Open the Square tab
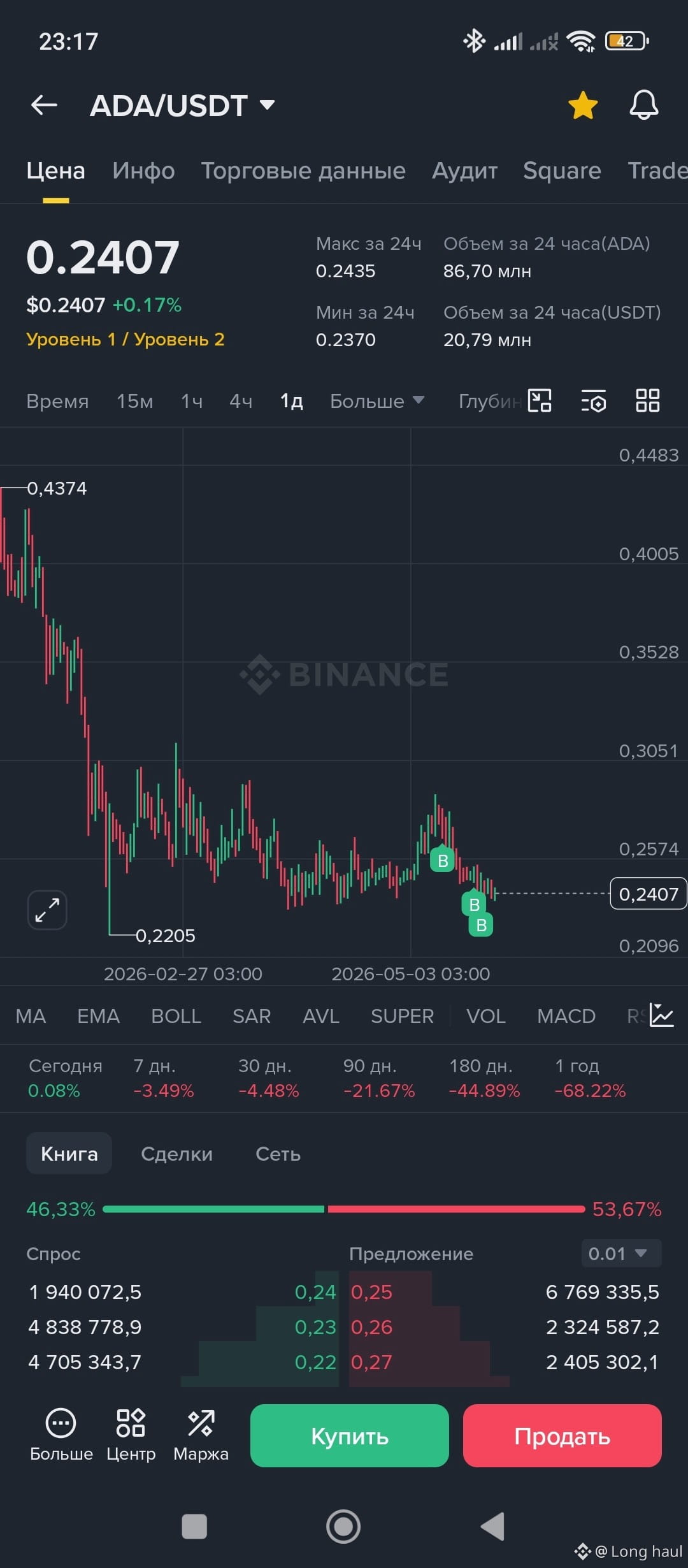The height and width of the screenshot is (1568, 688). click(x=562, y=171)
